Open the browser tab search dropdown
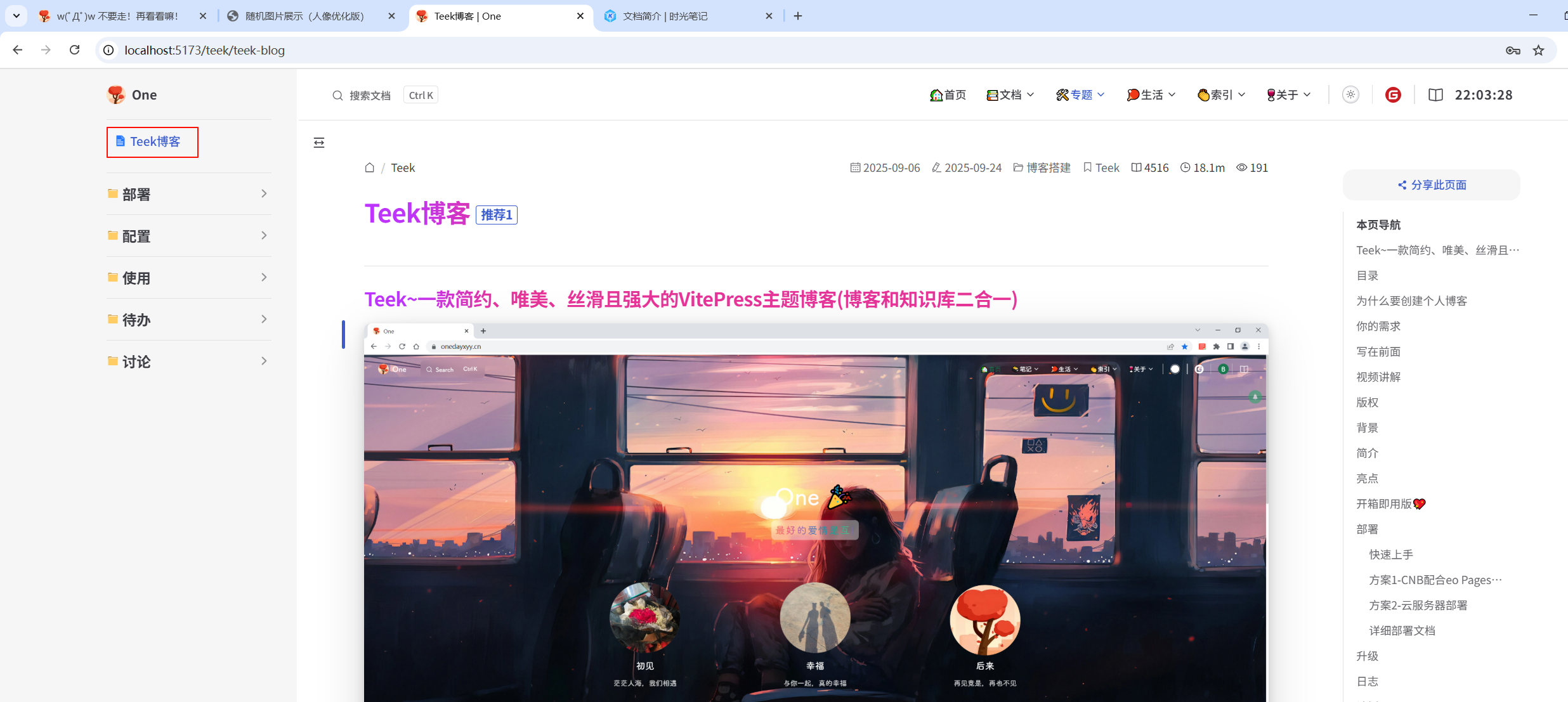The height and width of the screenshot is (702, 1568). point(16,16)
